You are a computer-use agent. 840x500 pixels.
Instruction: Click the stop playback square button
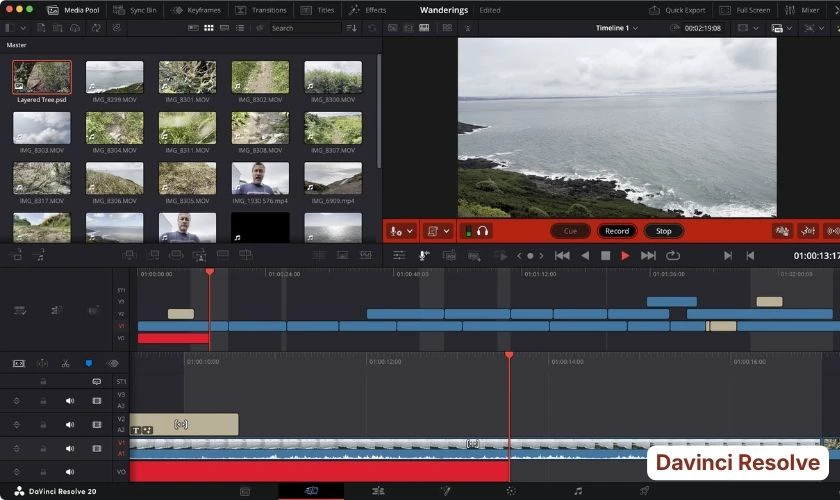click(x=605, y=256)
